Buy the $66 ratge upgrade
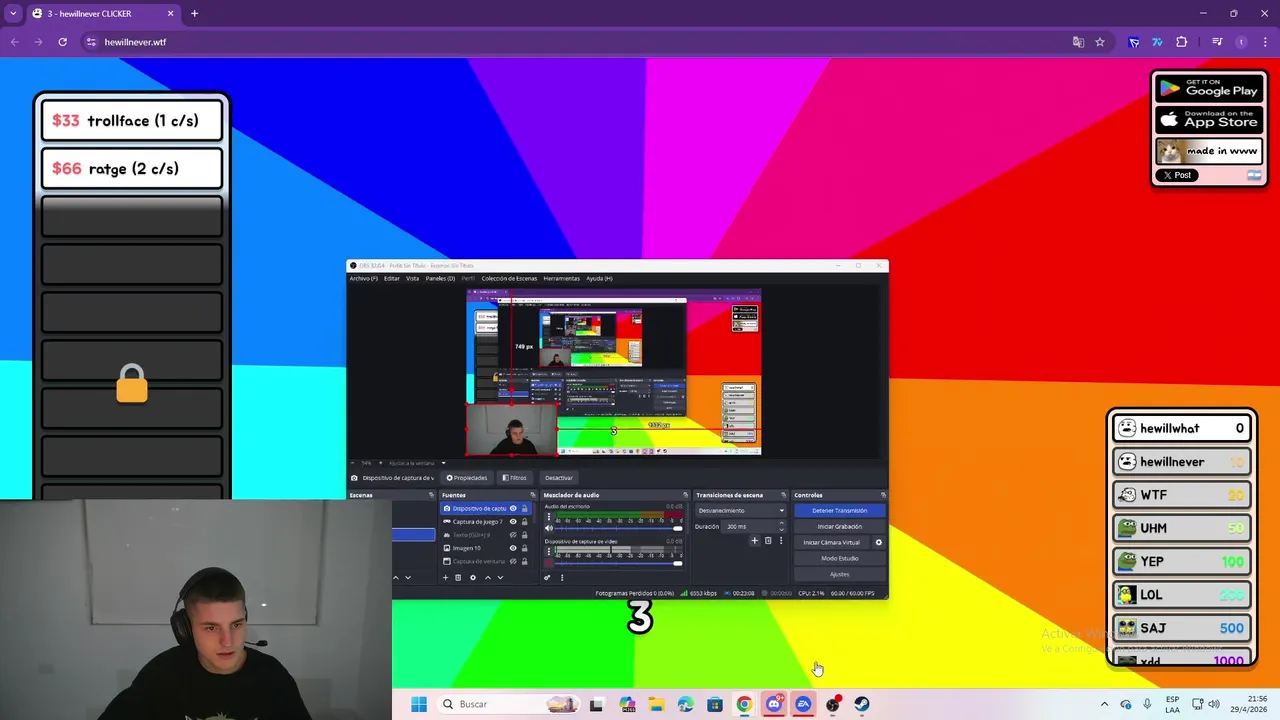Screen dimensions: 1280x720 point(132,169)
